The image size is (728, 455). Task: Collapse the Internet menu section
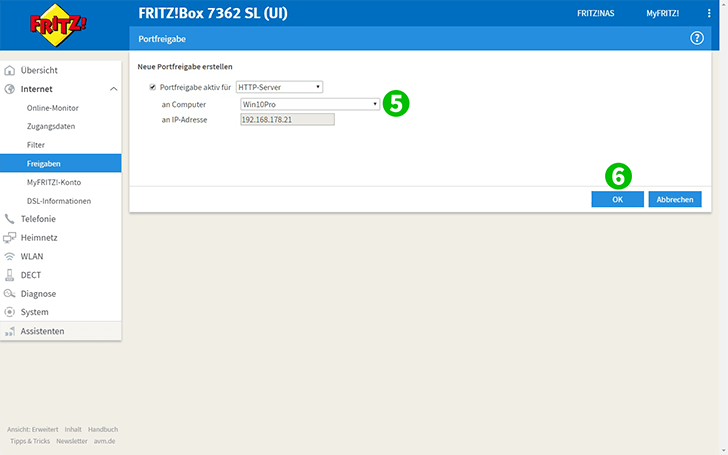tap(113, 89)
